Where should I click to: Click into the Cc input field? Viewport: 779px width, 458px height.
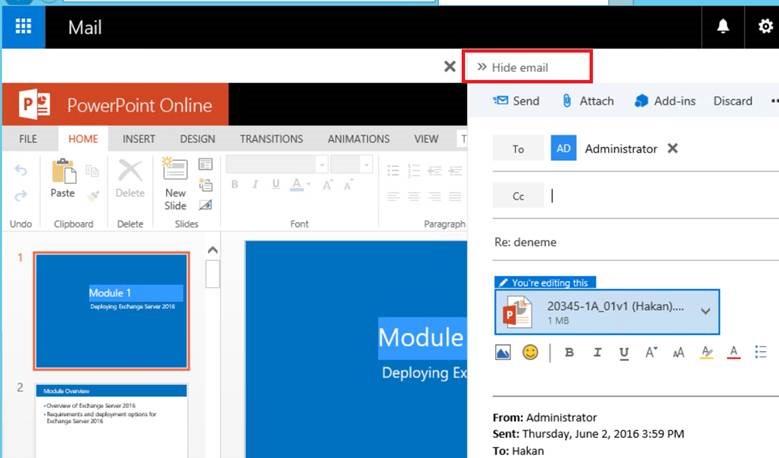pos(663,196)
